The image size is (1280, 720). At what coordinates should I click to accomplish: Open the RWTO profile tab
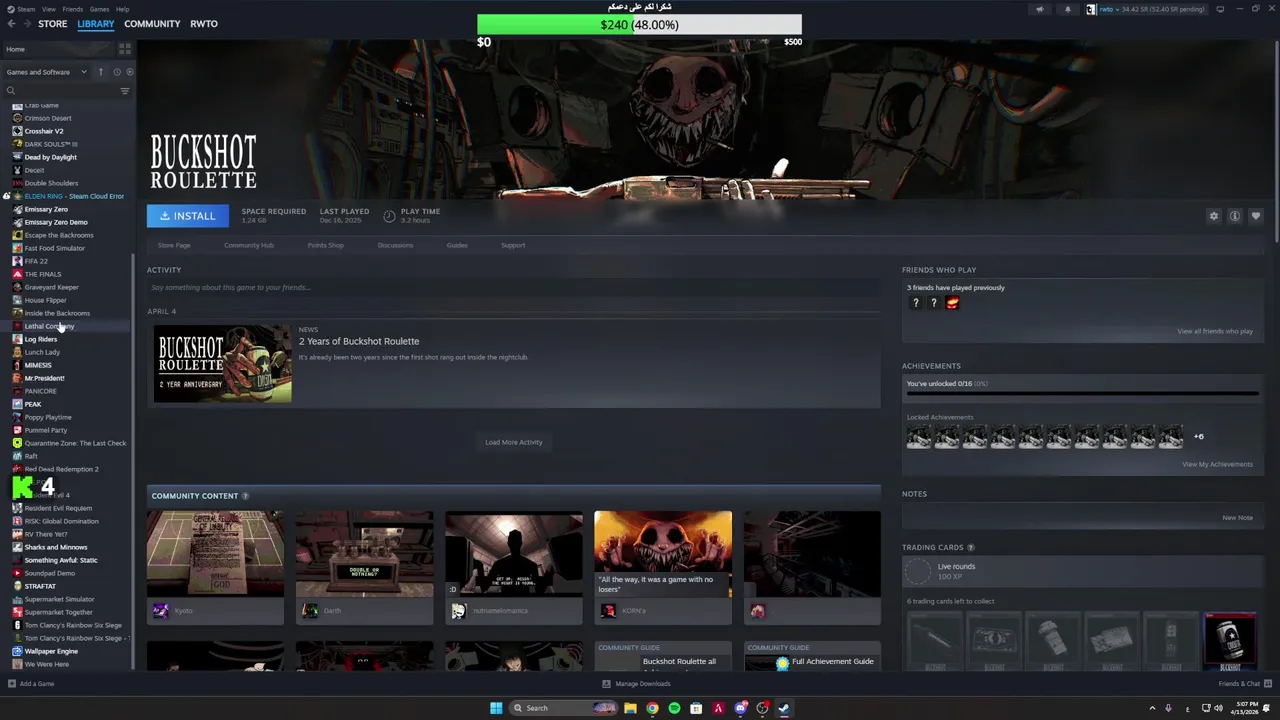[204, 24]
